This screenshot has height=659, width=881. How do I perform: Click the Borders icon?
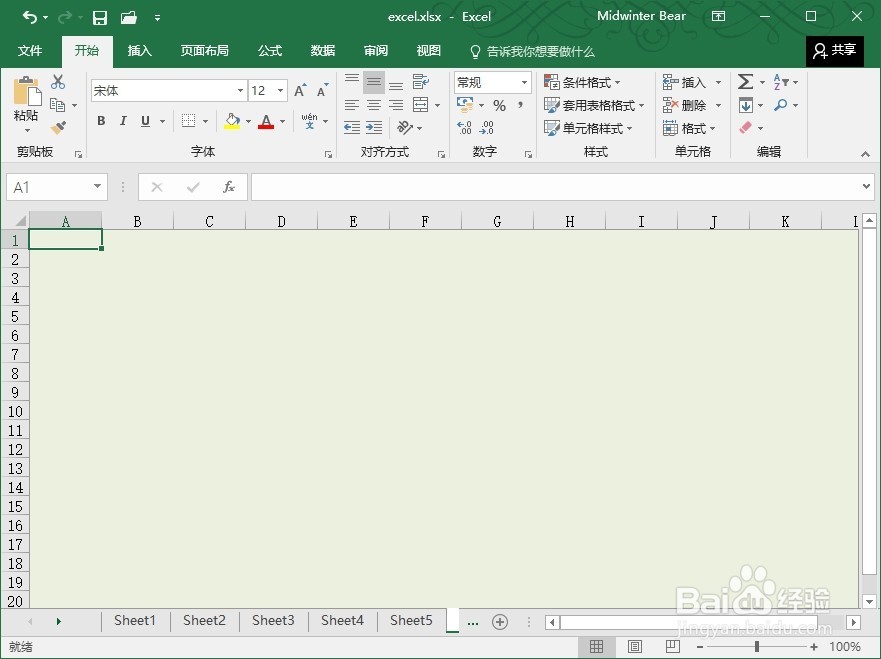coord(188,121)
